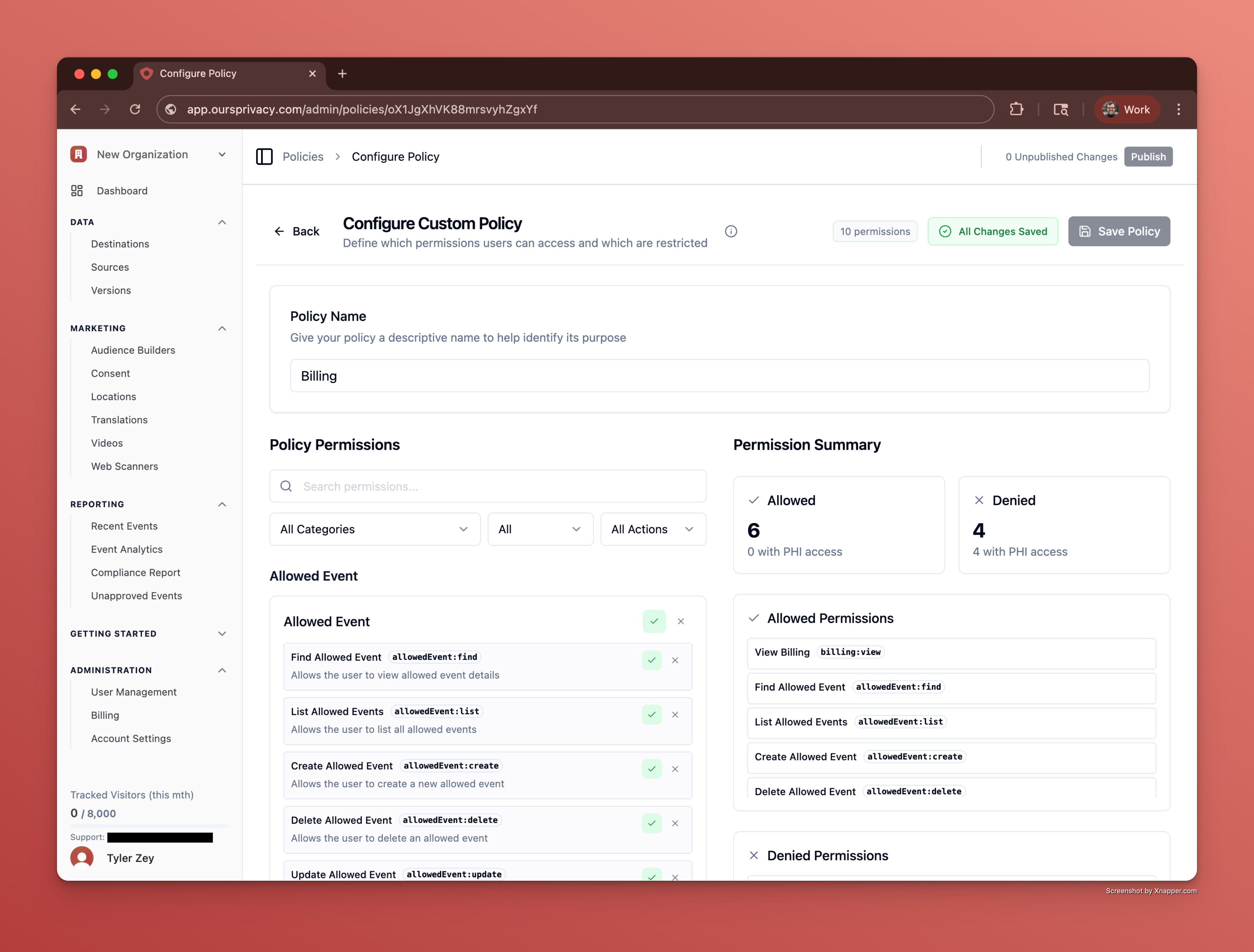Click the Dashboard grid icon
This screenshot has height=952, width=1254.
coord(77,190)
